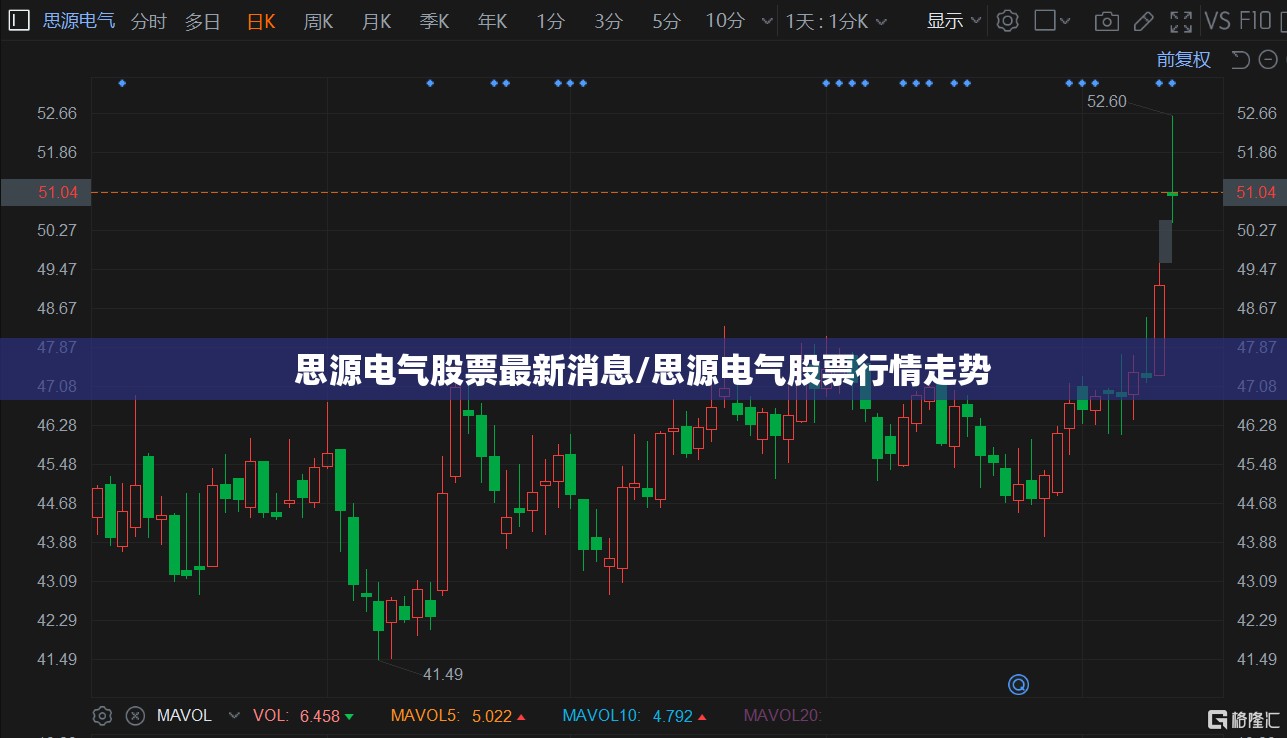The width and height of the screenshot is (1287, 738).
Task: Click the 思源电气 stock name
Action: pos(79,20)
